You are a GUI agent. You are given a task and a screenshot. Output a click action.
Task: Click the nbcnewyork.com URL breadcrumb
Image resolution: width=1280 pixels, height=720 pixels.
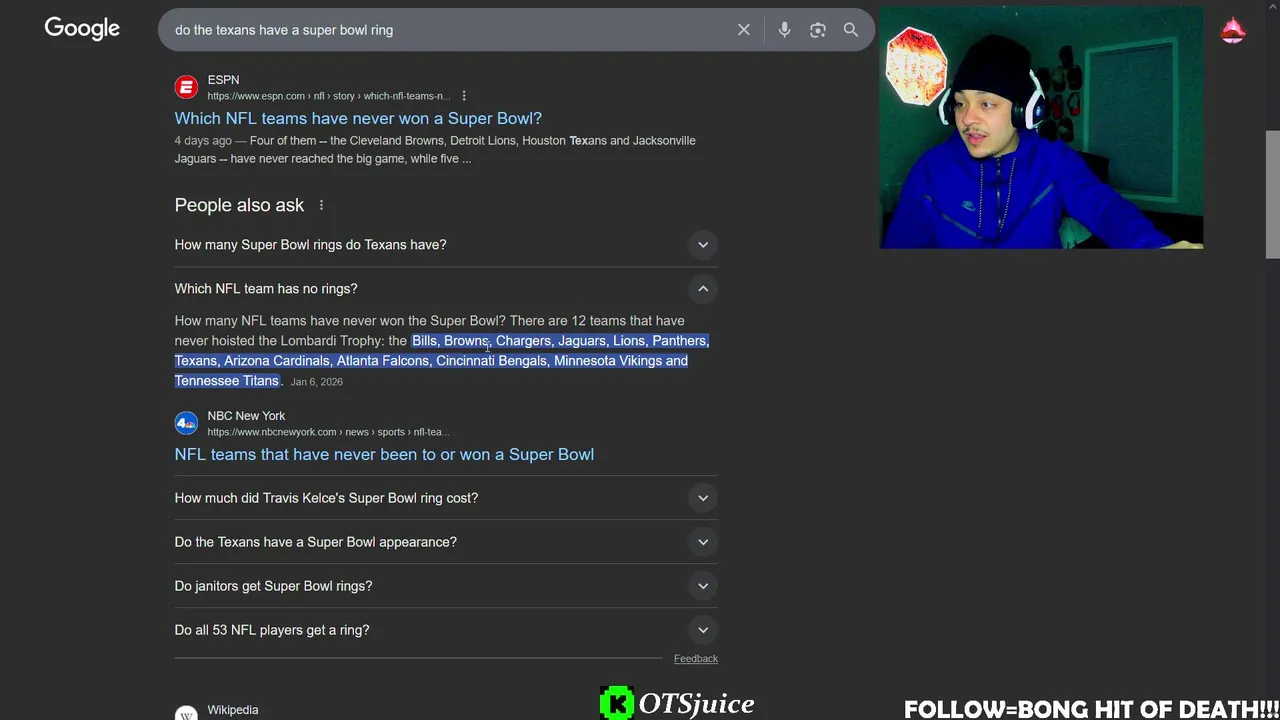328,432
